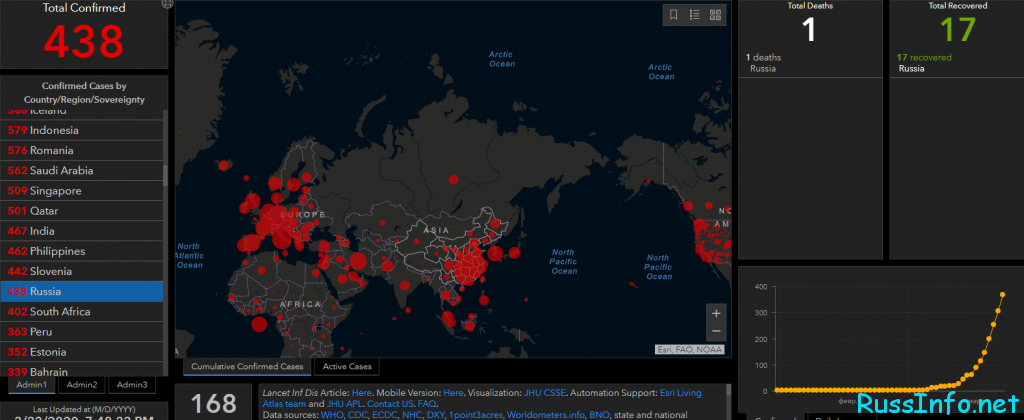Select Qatar in the country list
This screenshot has width=1024, height=420.
82,211
